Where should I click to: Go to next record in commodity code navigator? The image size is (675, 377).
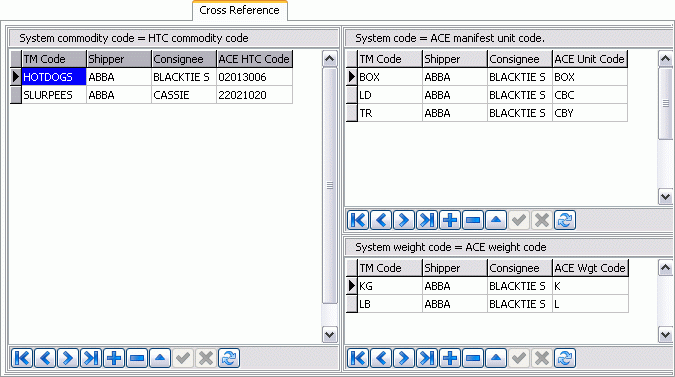tap(68, 358)
